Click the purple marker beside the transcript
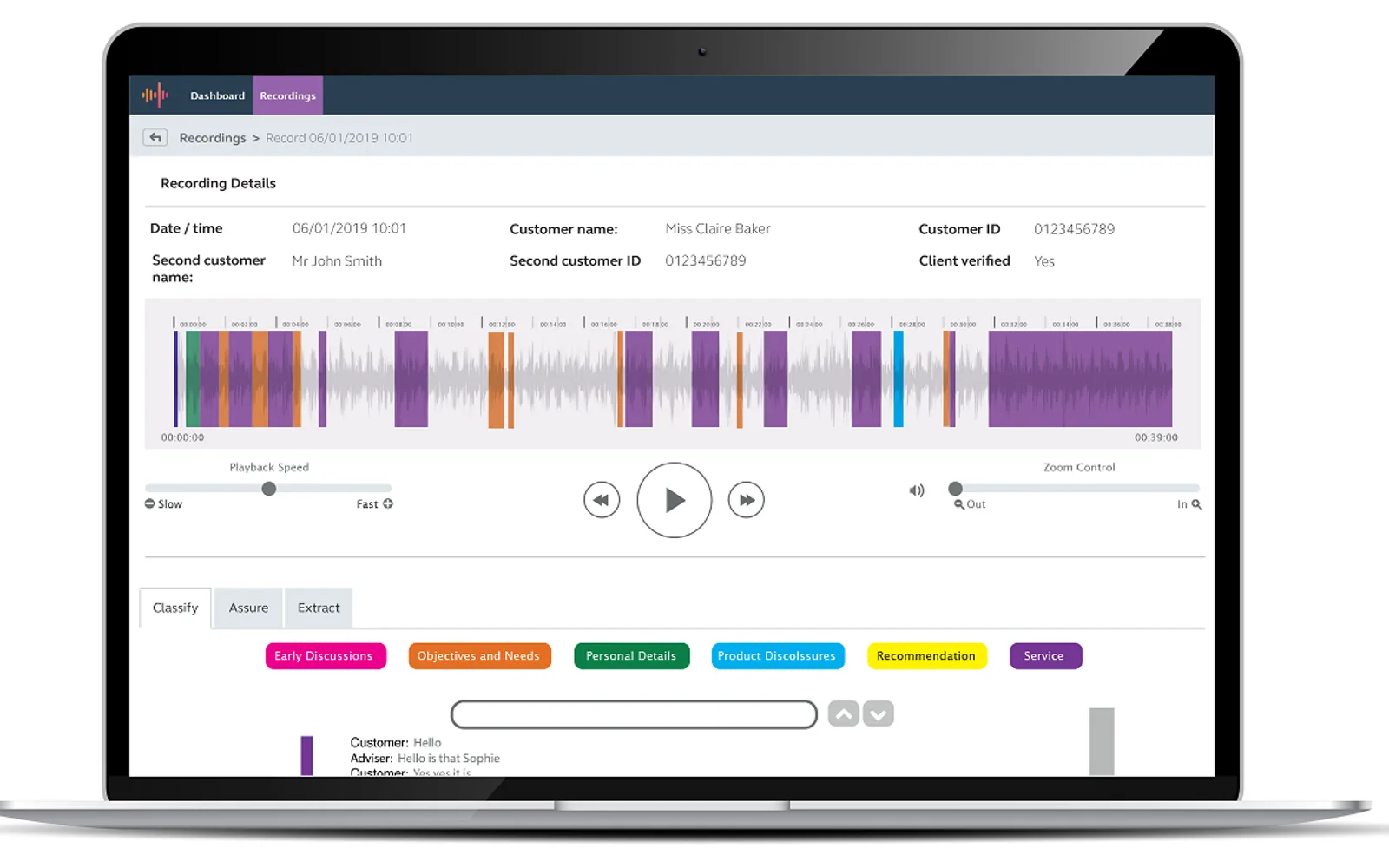This screenshot has width=1389, height=868. click(306, 755)
